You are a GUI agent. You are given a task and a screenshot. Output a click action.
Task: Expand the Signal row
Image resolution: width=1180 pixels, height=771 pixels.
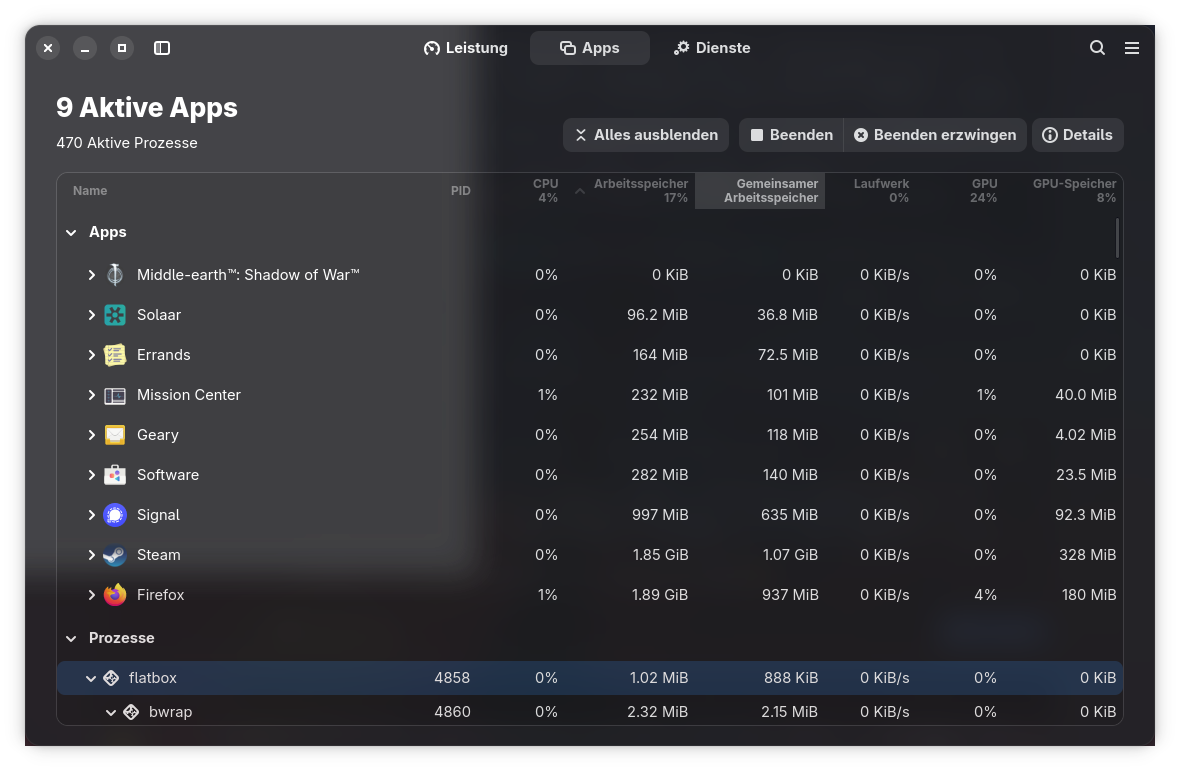92,515
